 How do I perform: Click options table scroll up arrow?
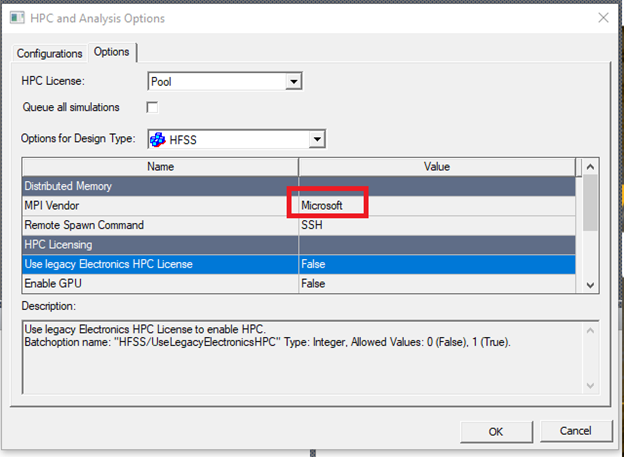pos(590,167)
